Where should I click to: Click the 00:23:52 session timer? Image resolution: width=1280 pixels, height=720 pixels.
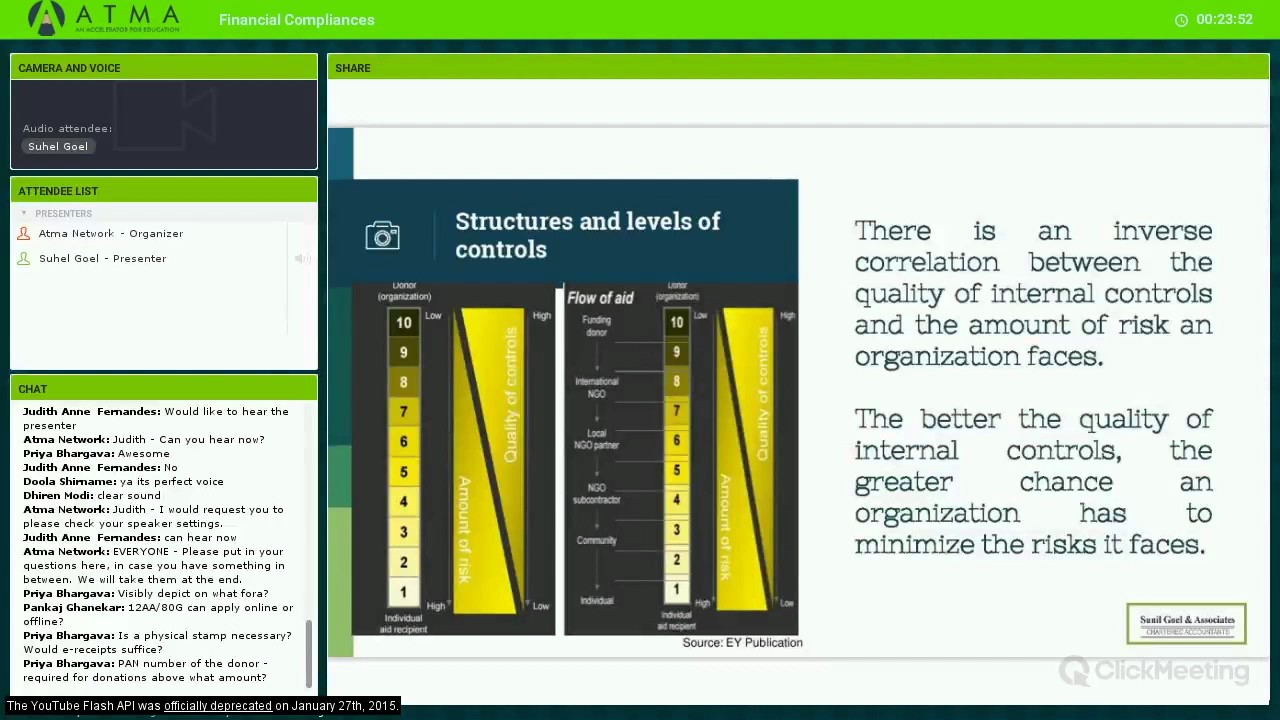(x=1224, y=20)
